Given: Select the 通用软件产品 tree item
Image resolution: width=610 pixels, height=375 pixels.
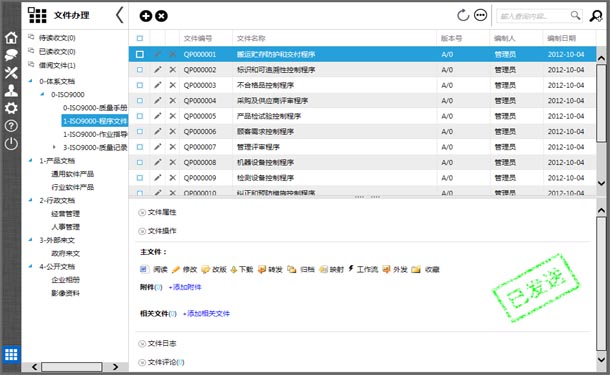Looking at the screenshot, I should point(72,174).
